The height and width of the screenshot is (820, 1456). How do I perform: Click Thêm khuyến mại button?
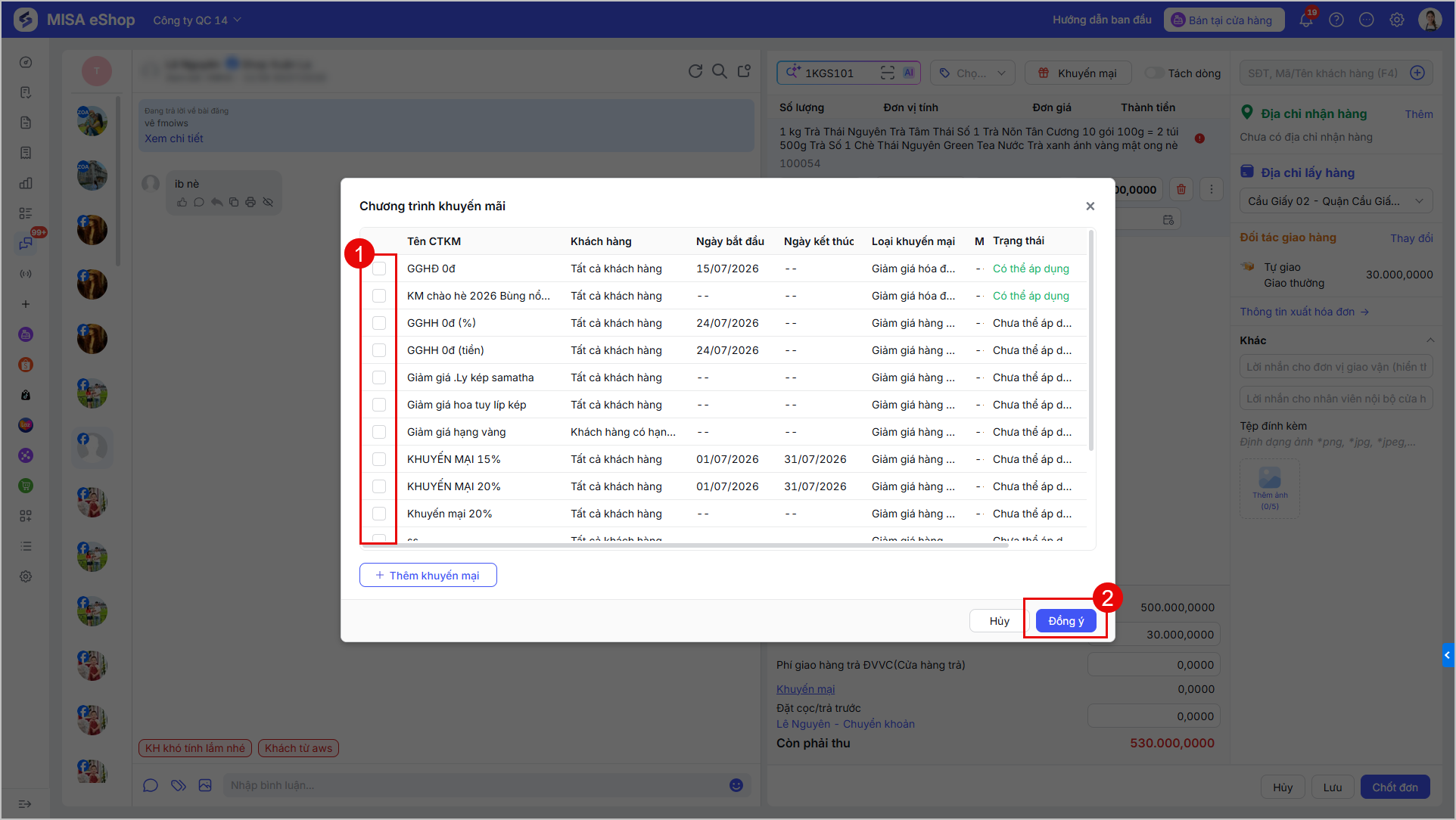coord(428,575)
